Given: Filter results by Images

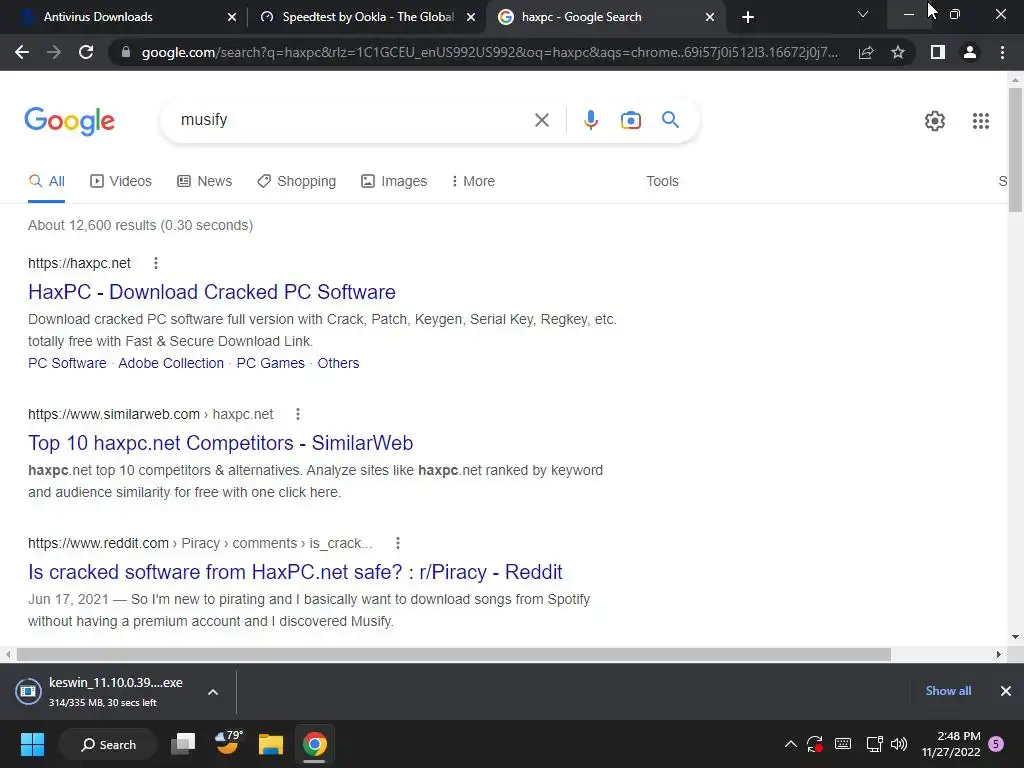Looking at the screenshot, I should tap(394, 182).
